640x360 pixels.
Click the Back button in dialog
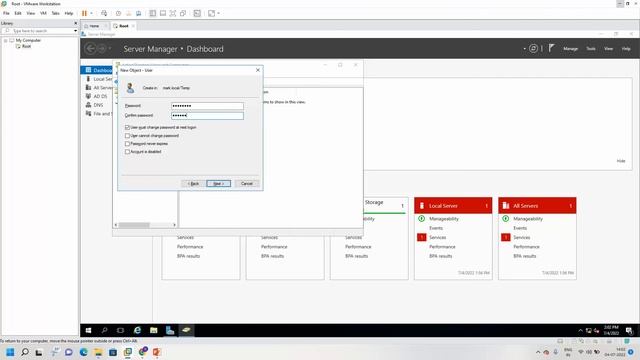pos(193,184)
